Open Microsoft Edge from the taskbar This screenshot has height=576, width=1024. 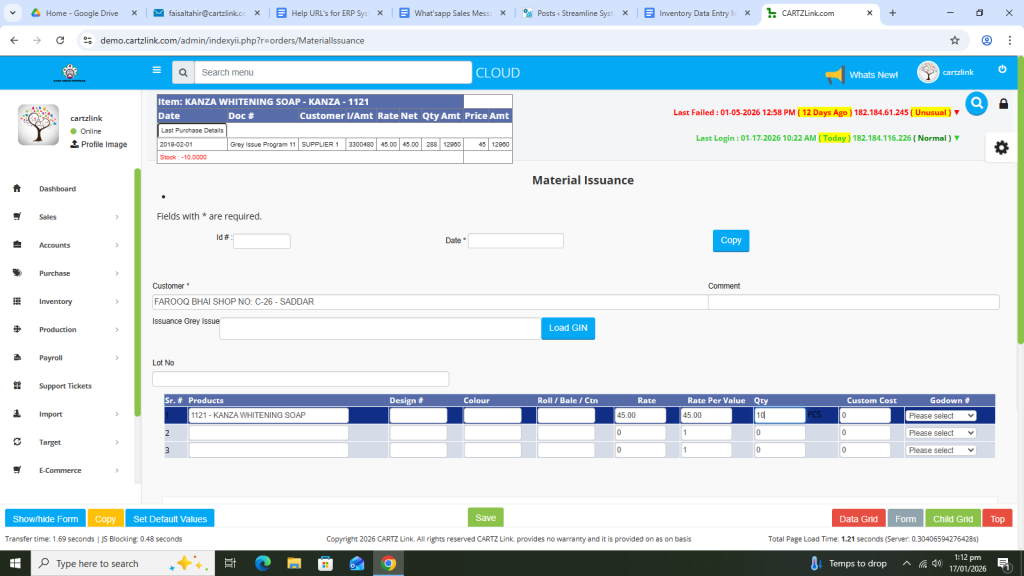pyautogui.click(x=263, y=564)
